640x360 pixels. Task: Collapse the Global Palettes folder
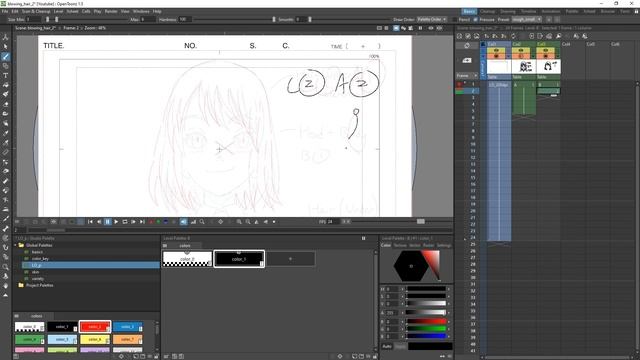[x=16, y=245]
